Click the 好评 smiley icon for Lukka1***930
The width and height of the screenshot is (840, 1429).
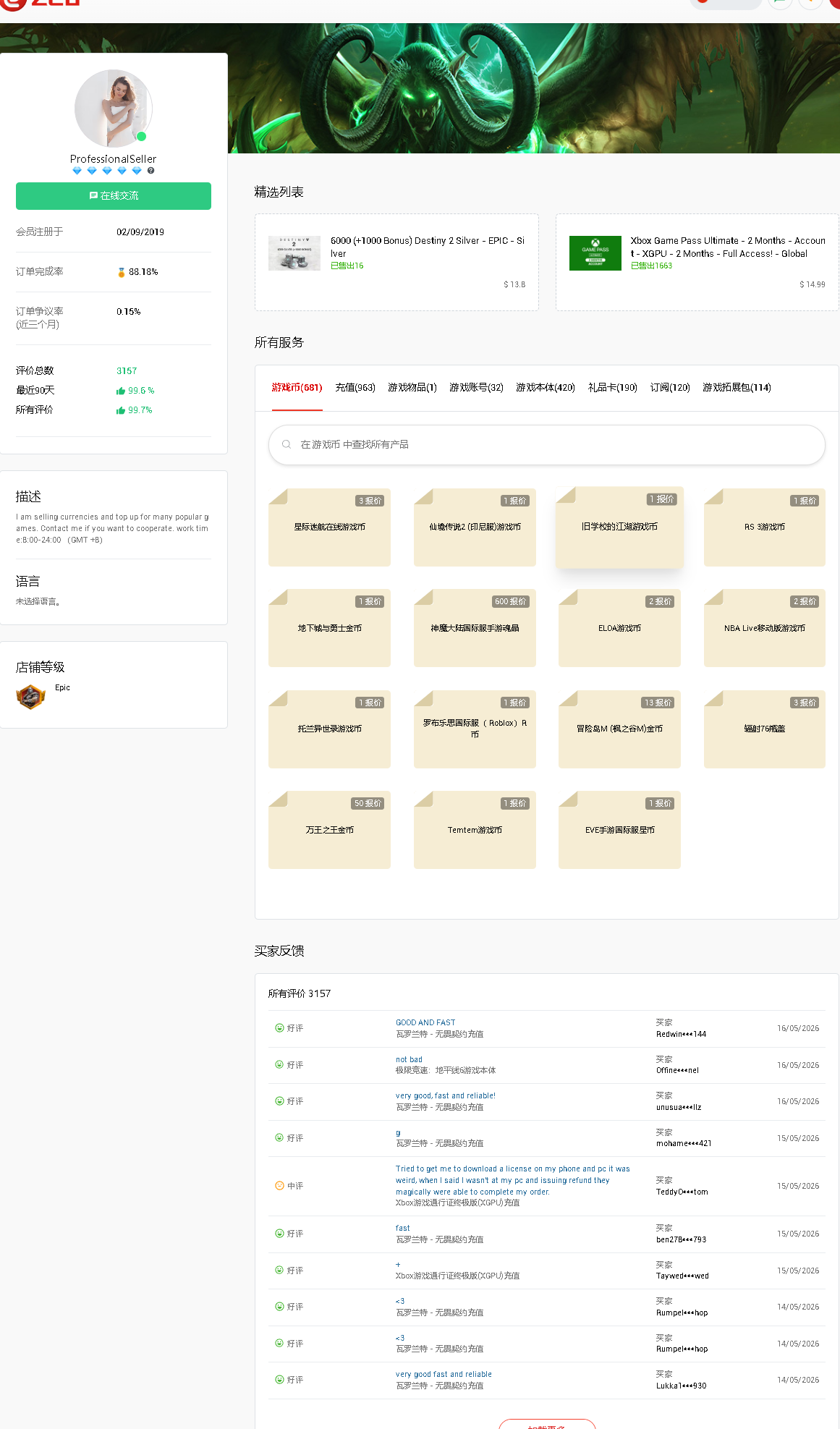(x=279, y=1380)
